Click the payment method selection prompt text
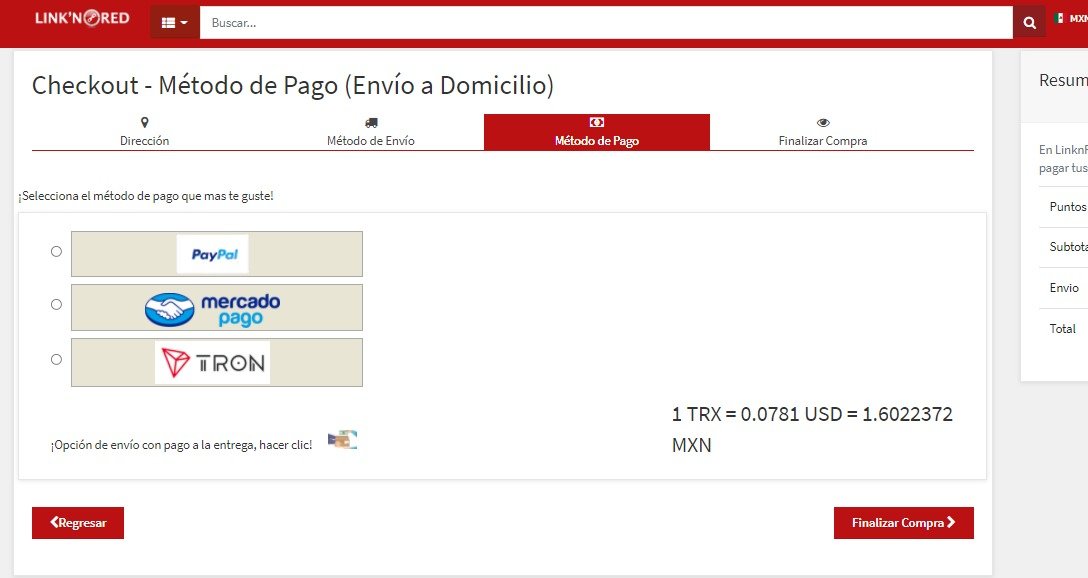 146,196
